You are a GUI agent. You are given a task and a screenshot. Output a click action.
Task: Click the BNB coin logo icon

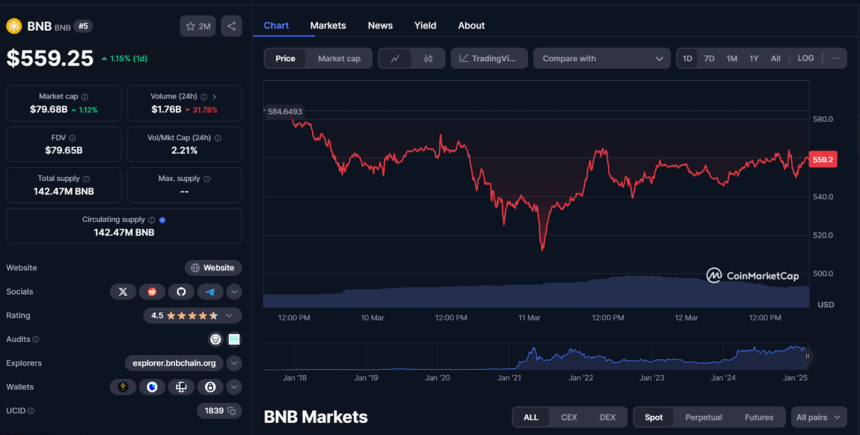click(x=14, y=26)
